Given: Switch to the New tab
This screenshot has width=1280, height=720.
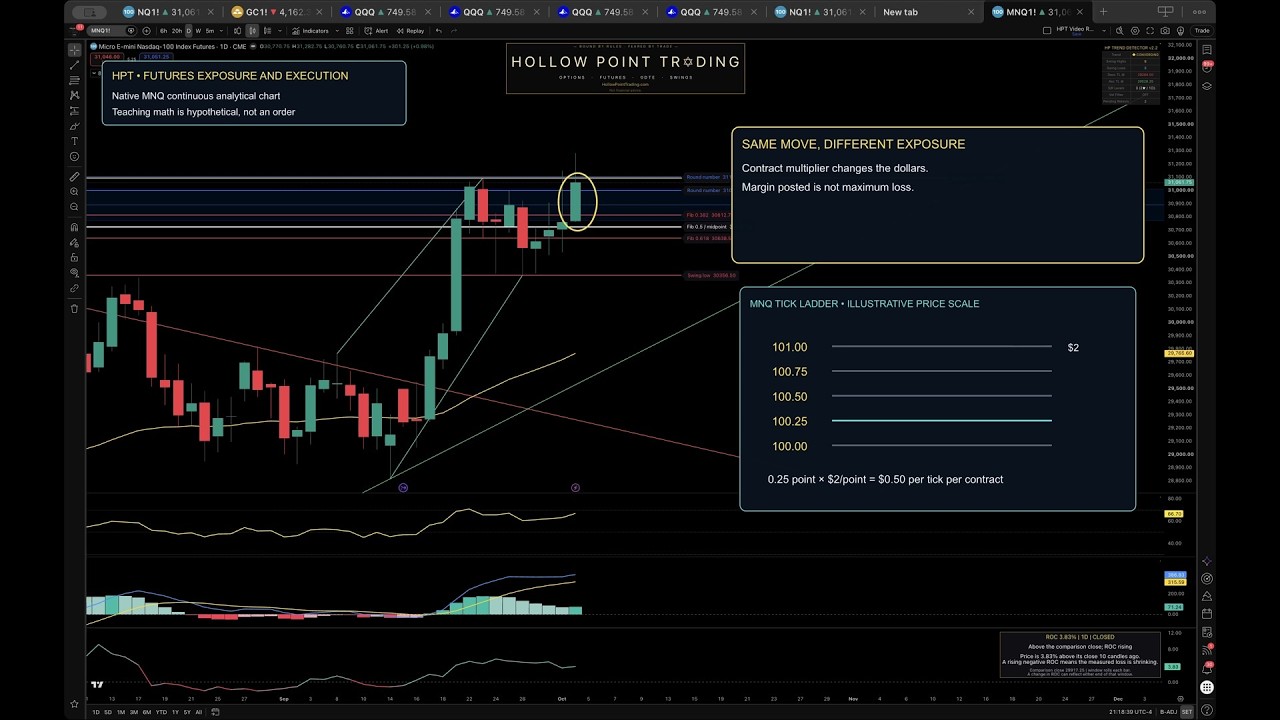Looking at the screenshot, I should point(926,12).
